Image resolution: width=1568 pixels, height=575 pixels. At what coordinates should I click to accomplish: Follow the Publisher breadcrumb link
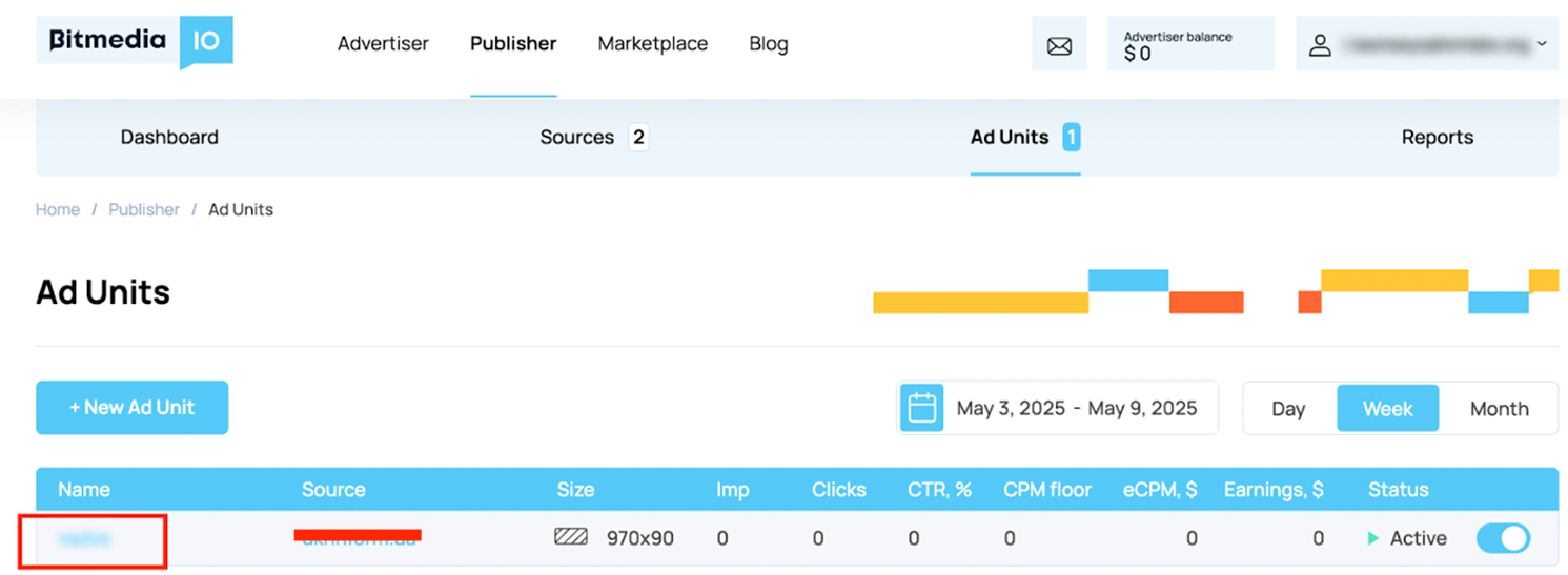(144, 209)
